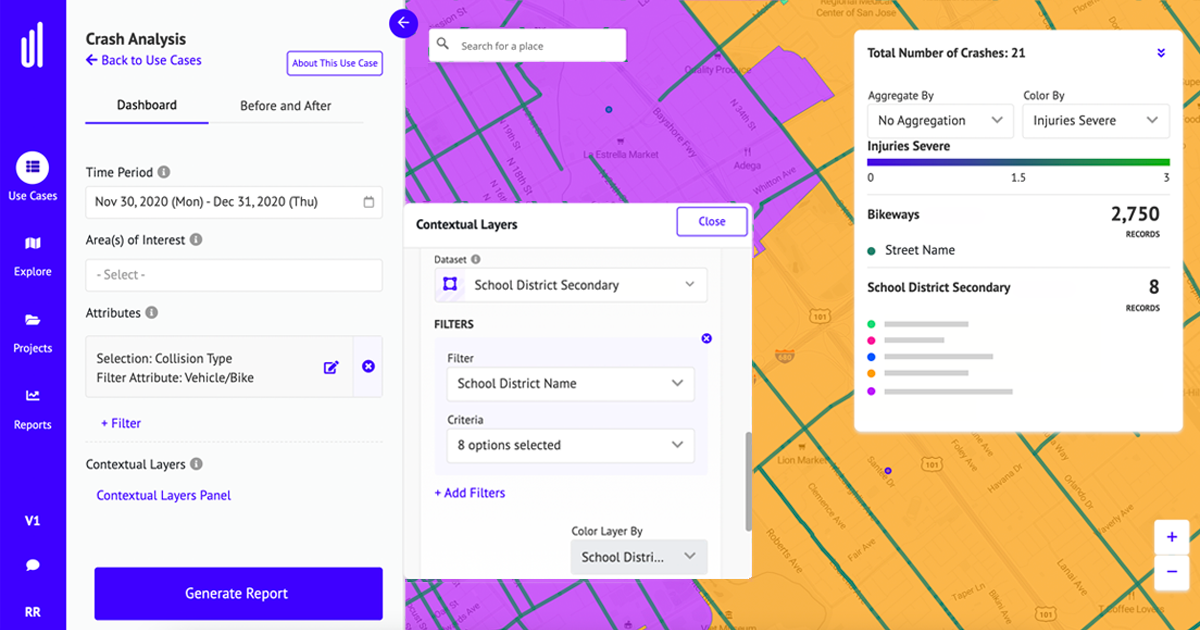Collapse the left panel using the arrow icon
1200x630 pixels.
404,23
